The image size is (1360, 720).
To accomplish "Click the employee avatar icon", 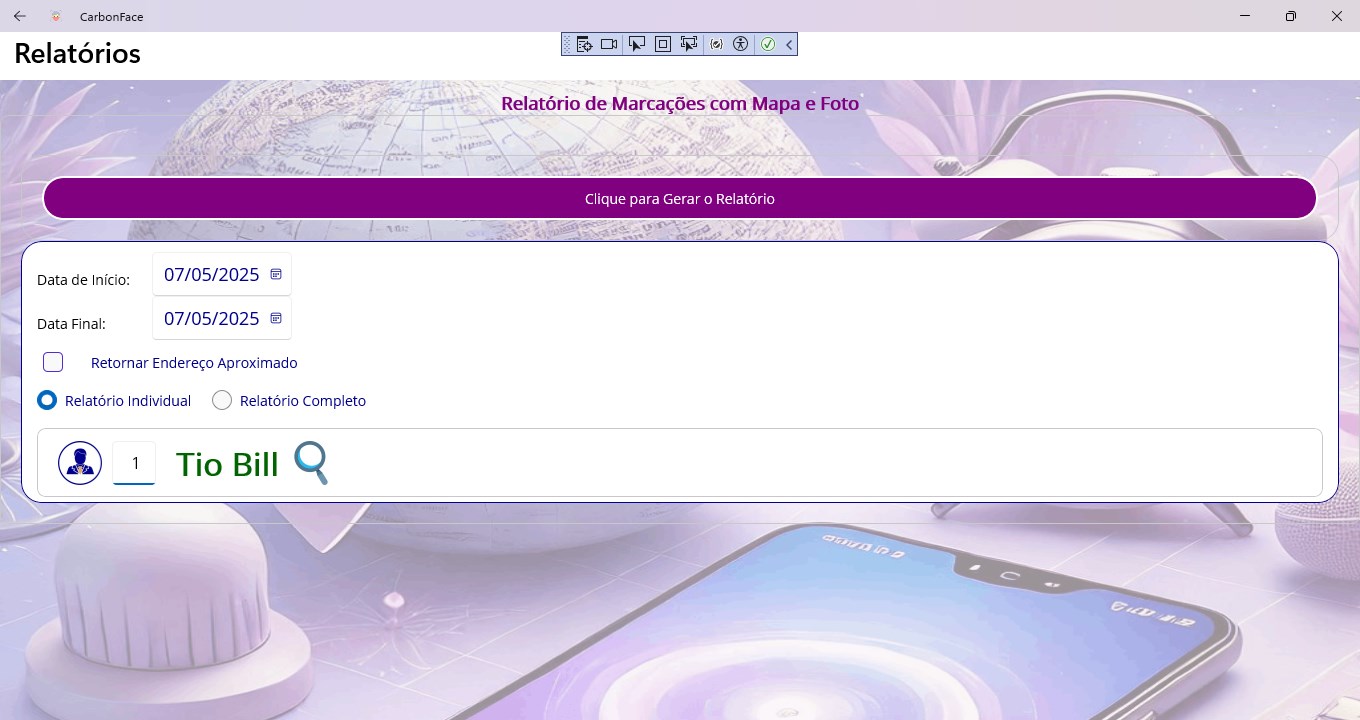I will click(80, 463).
